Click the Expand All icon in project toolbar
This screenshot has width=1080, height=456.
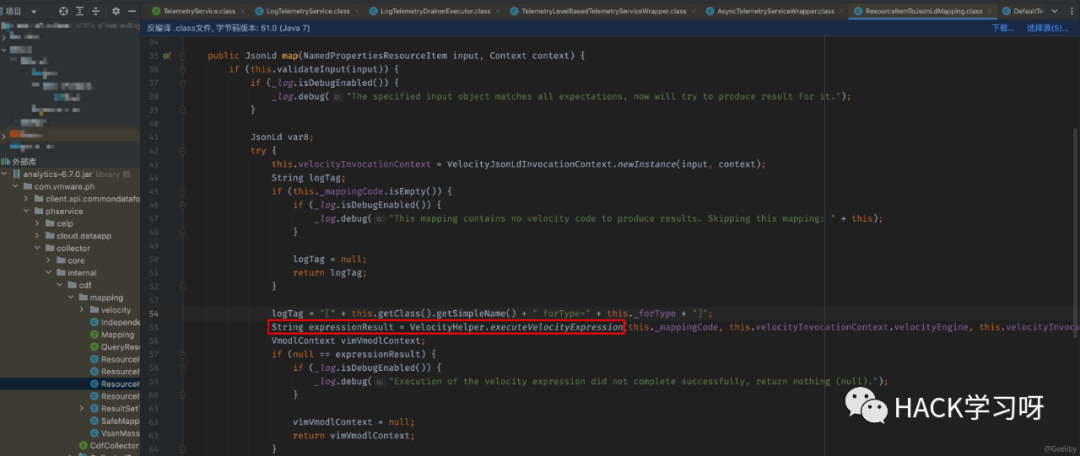(81, 11)
